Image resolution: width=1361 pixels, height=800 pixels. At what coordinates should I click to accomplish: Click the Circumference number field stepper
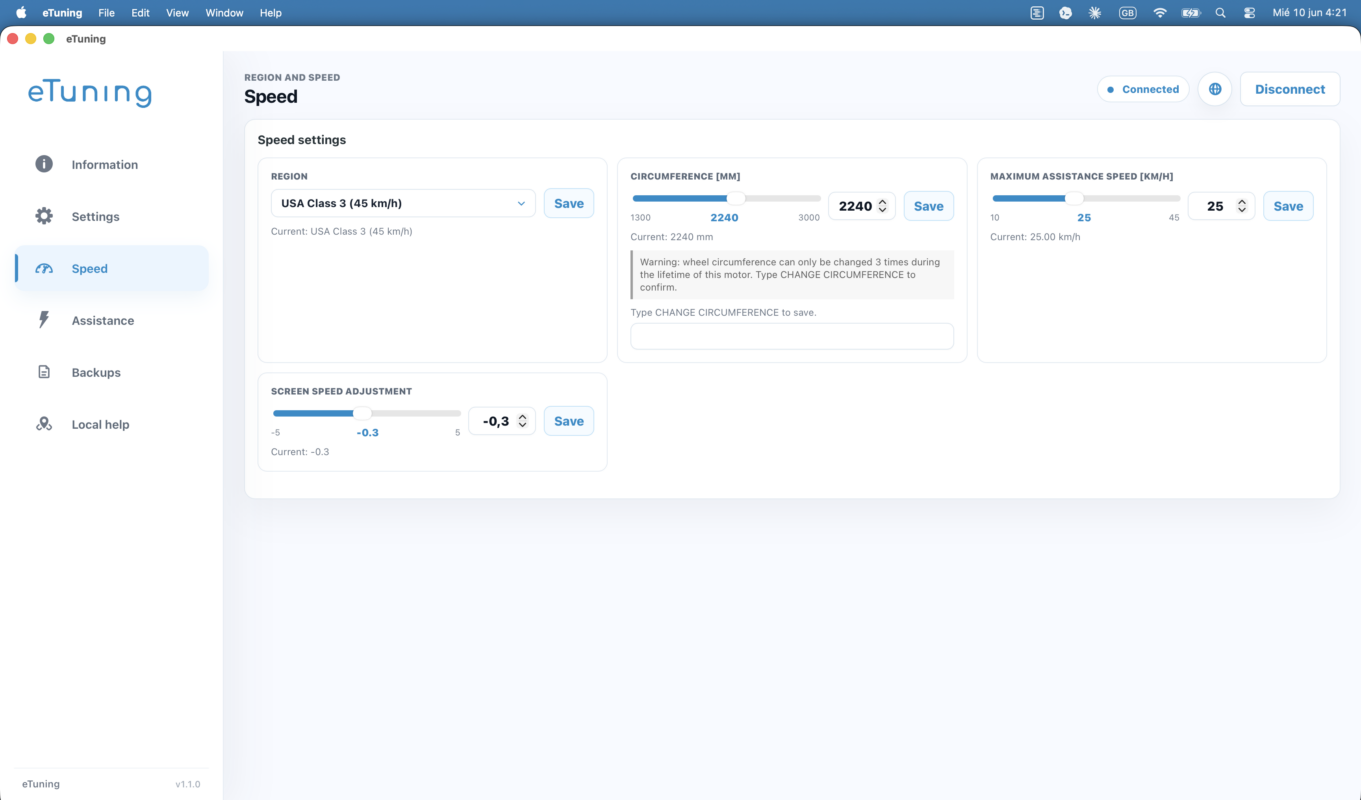click(882, 206)
